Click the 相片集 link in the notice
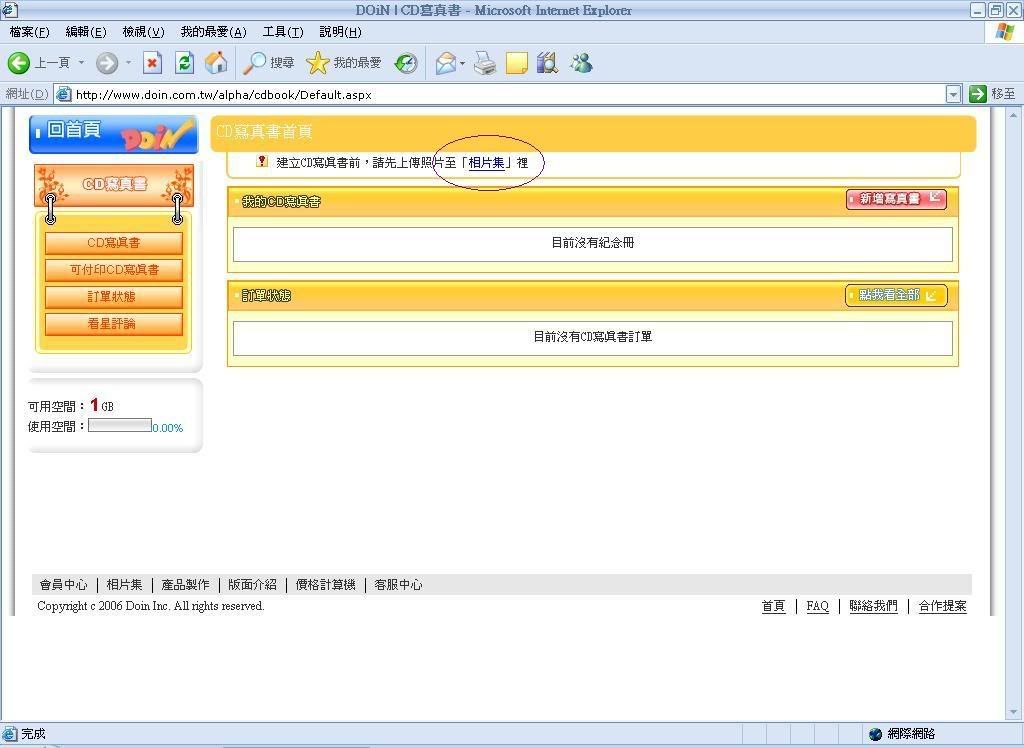1024x748 pixels. (486, 162)
